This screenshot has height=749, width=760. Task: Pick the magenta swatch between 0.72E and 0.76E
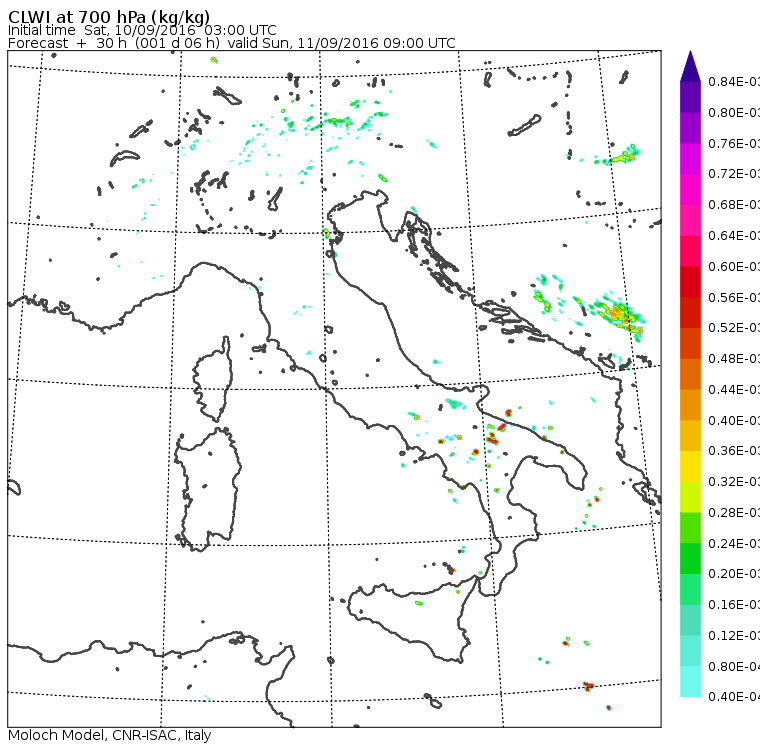click(x=690, y=159)
